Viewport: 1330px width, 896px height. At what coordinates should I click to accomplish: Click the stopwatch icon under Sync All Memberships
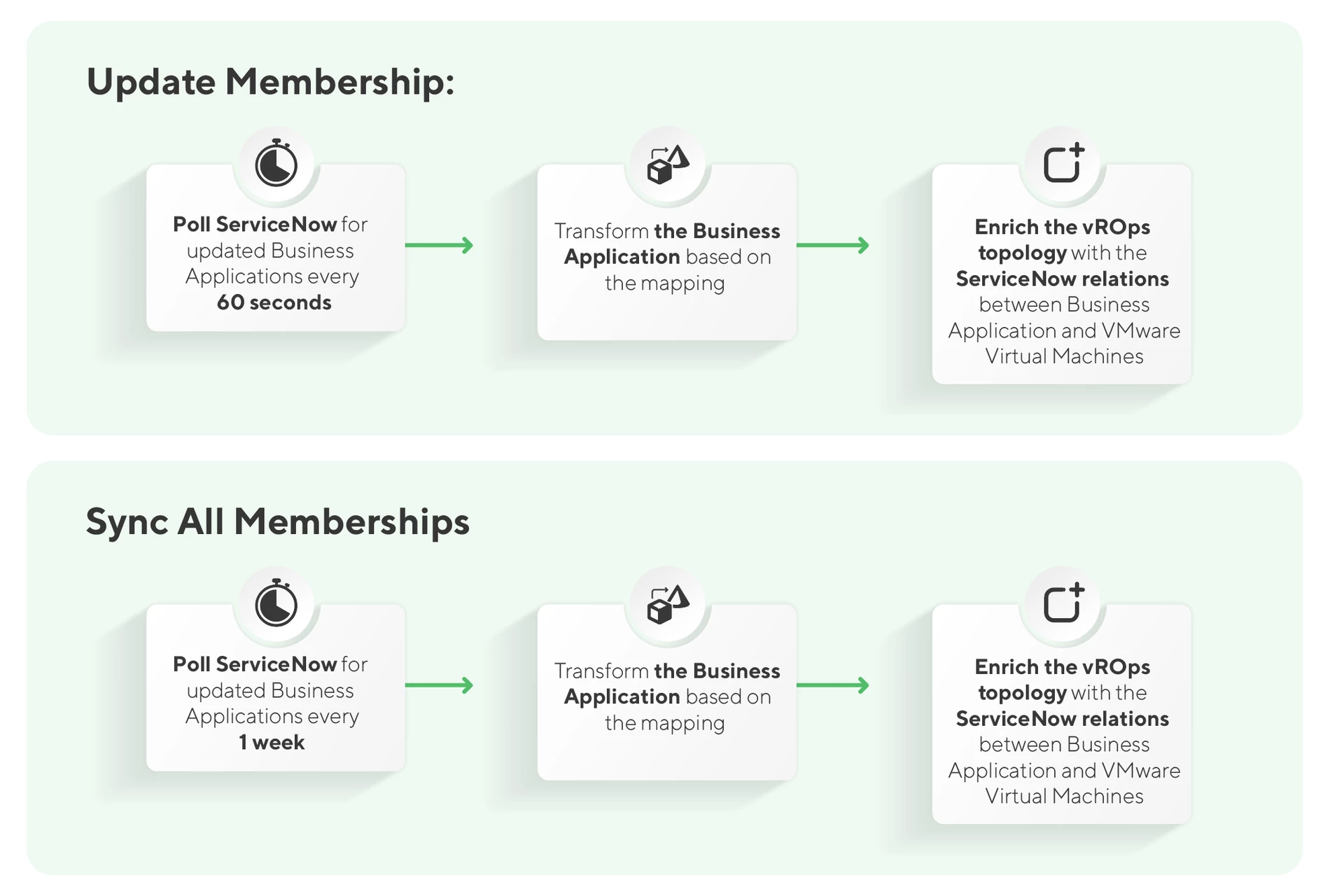point(276,604)
